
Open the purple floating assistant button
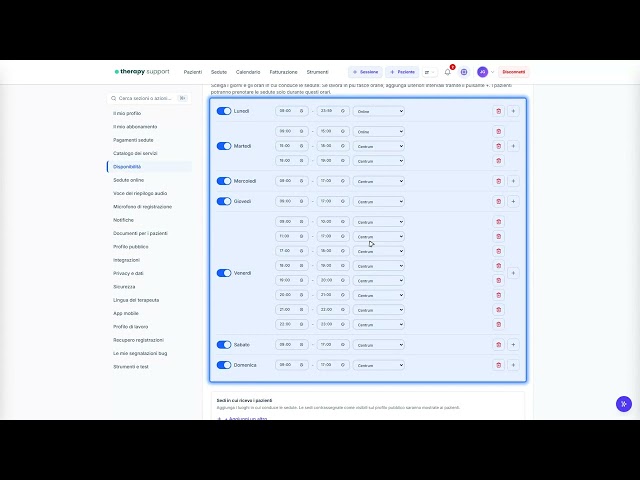click(624, 404)
